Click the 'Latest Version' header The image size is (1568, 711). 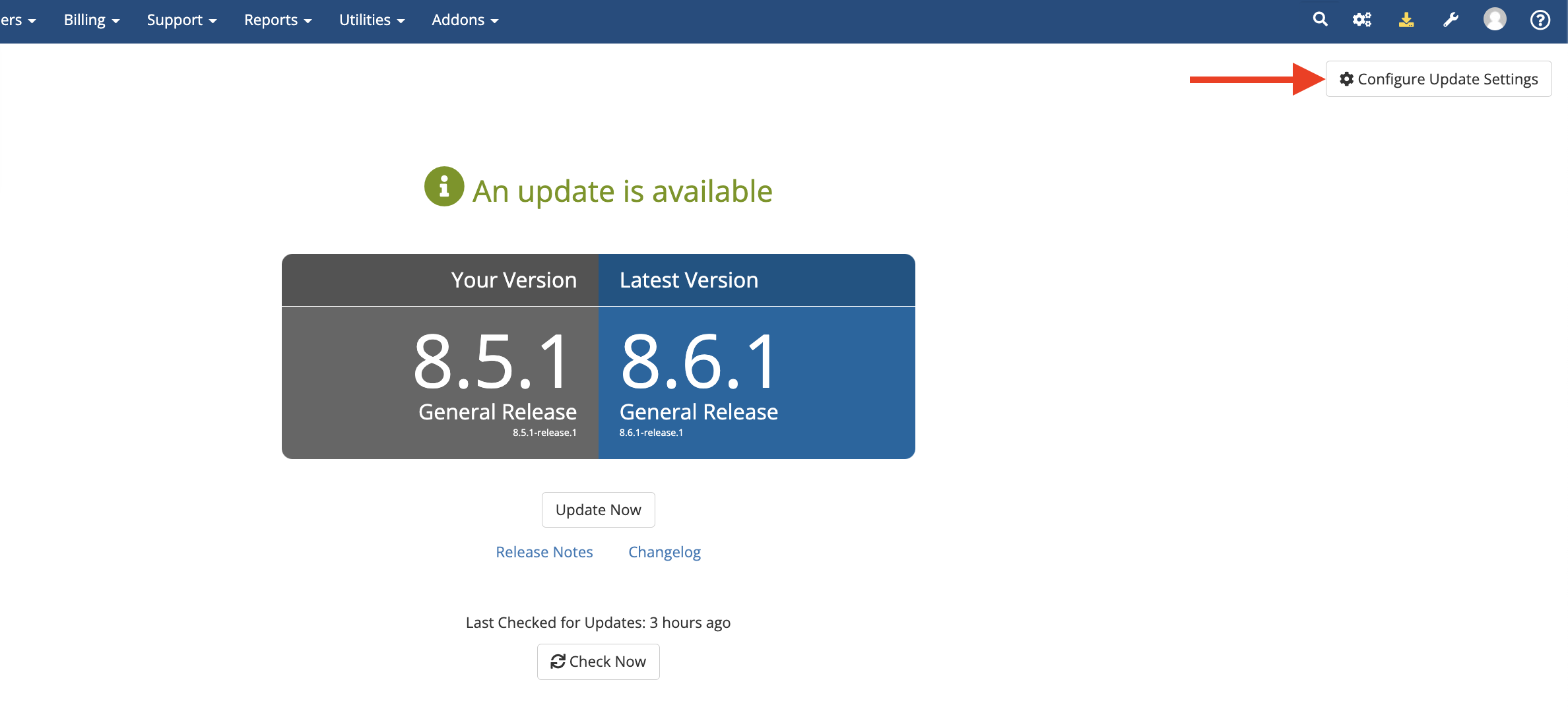[689, 280]
